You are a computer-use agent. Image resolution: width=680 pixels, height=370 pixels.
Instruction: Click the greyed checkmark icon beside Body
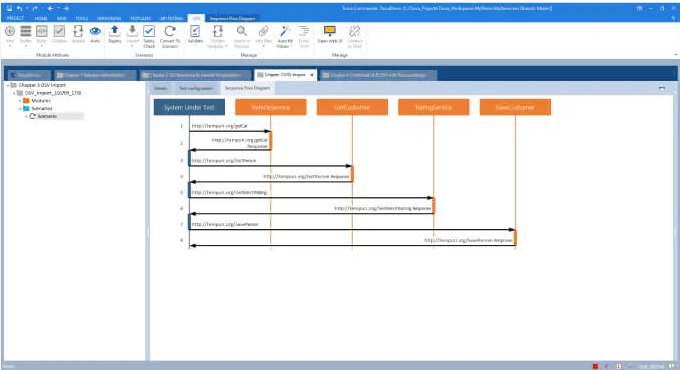click(59, 31)
